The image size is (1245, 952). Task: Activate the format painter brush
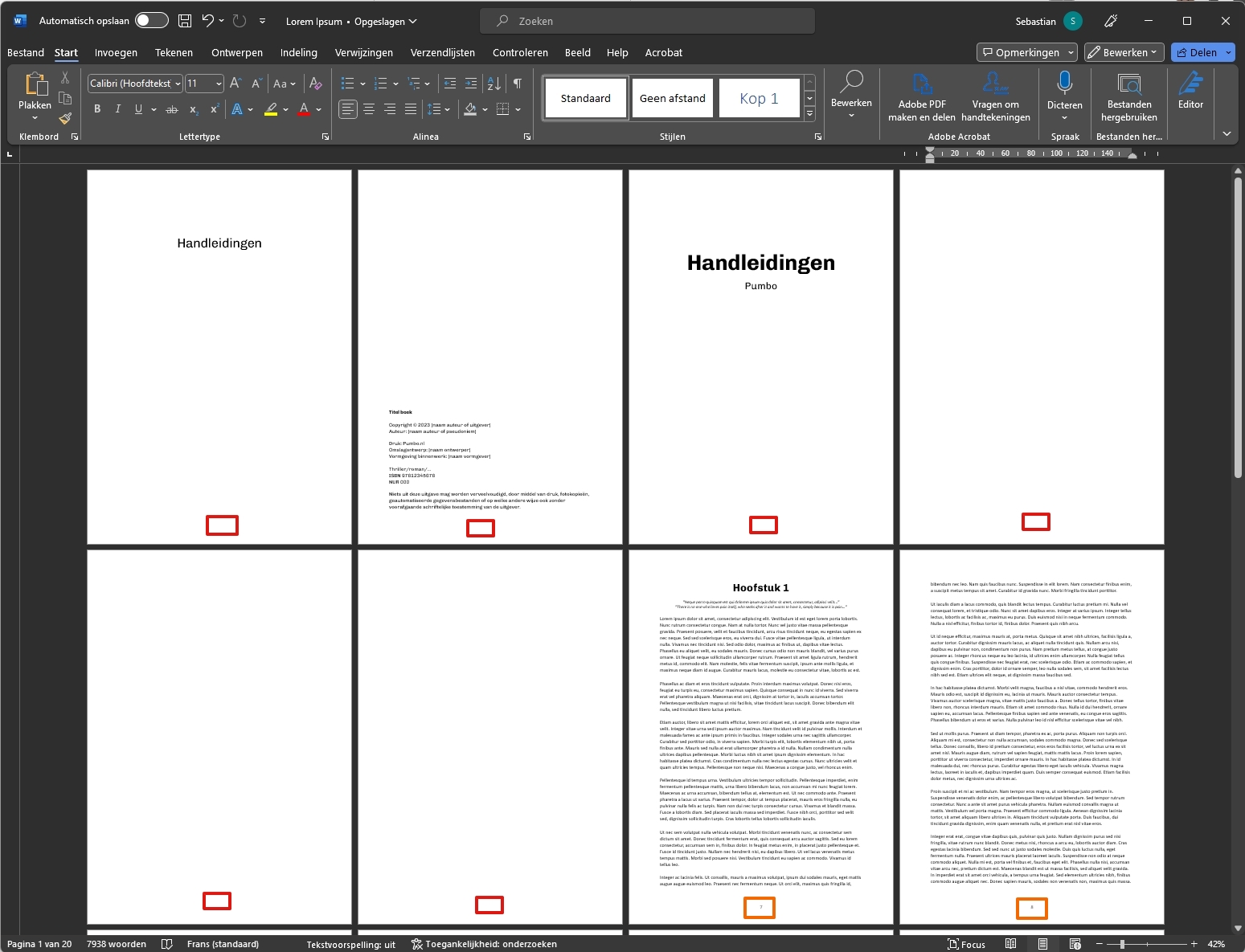[x=65, y=118]
